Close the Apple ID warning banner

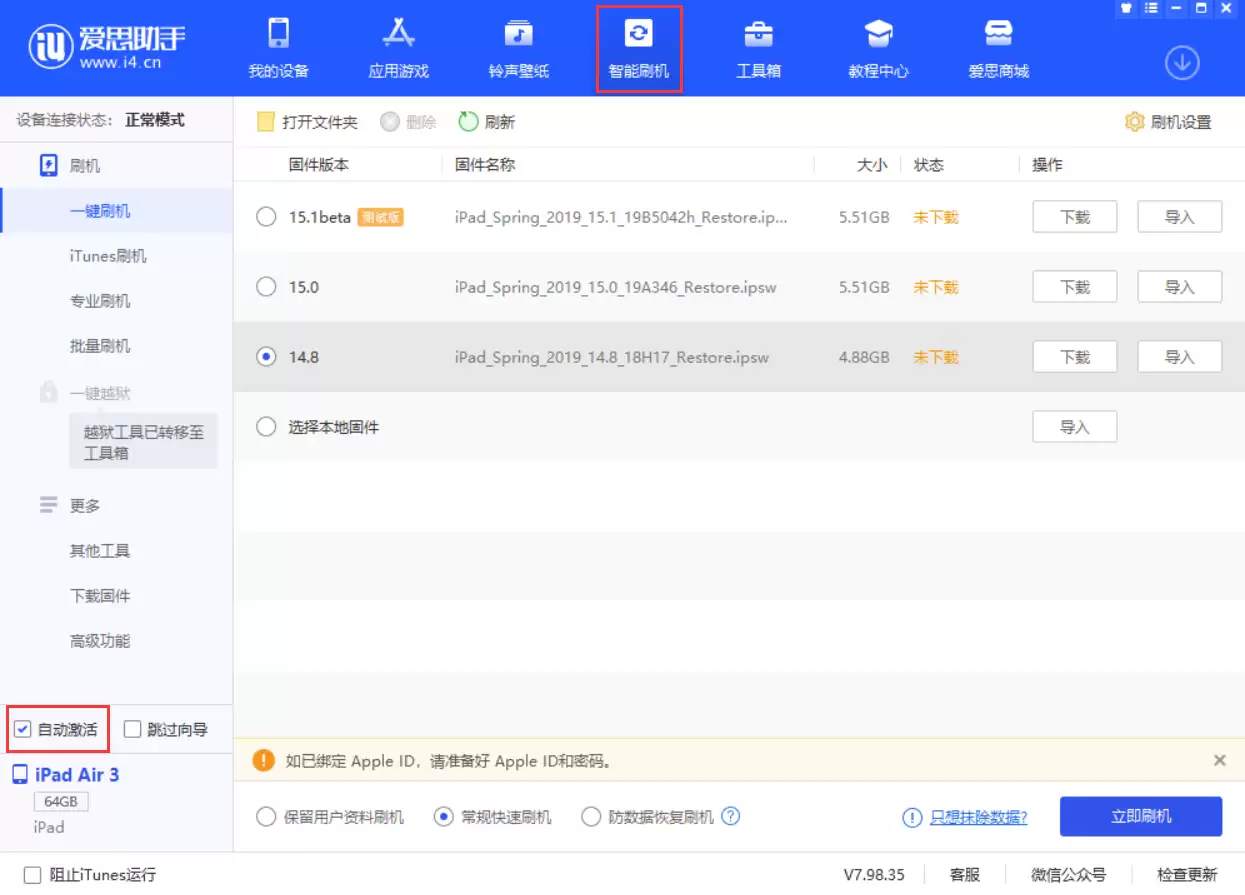(x=1220, y=760)
